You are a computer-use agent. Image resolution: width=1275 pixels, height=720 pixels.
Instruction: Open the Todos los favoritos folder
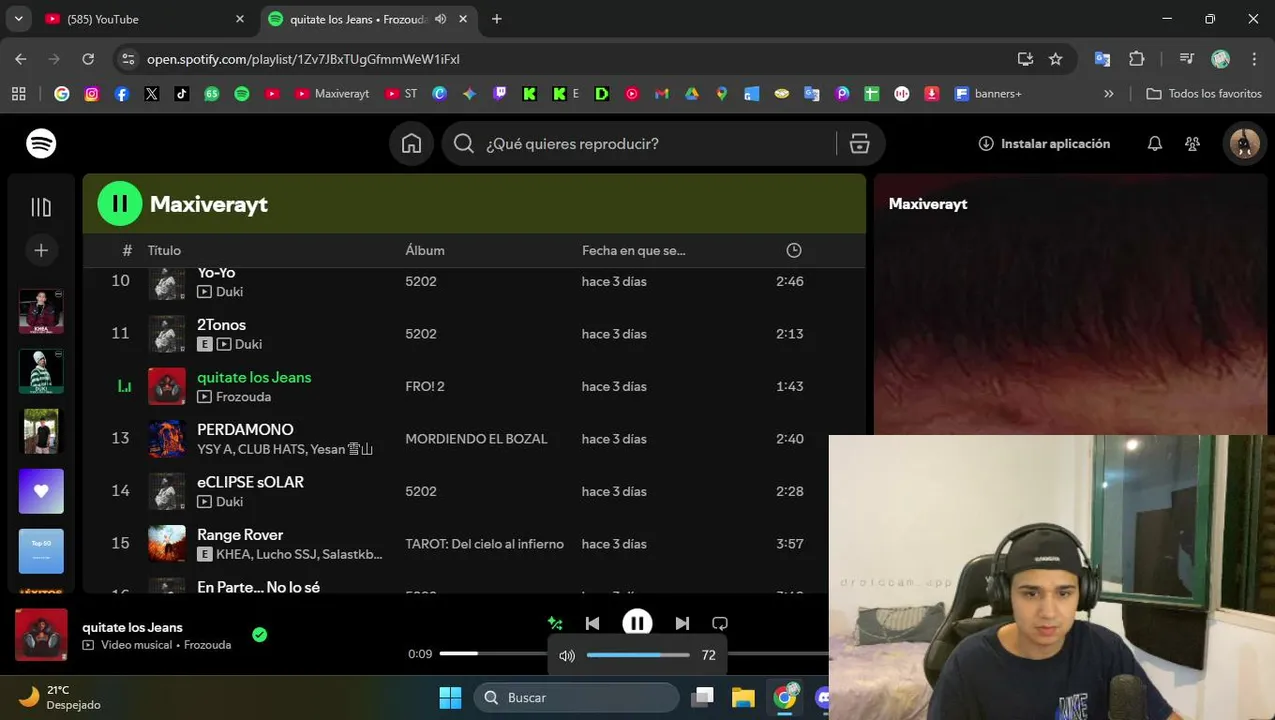1204,93
